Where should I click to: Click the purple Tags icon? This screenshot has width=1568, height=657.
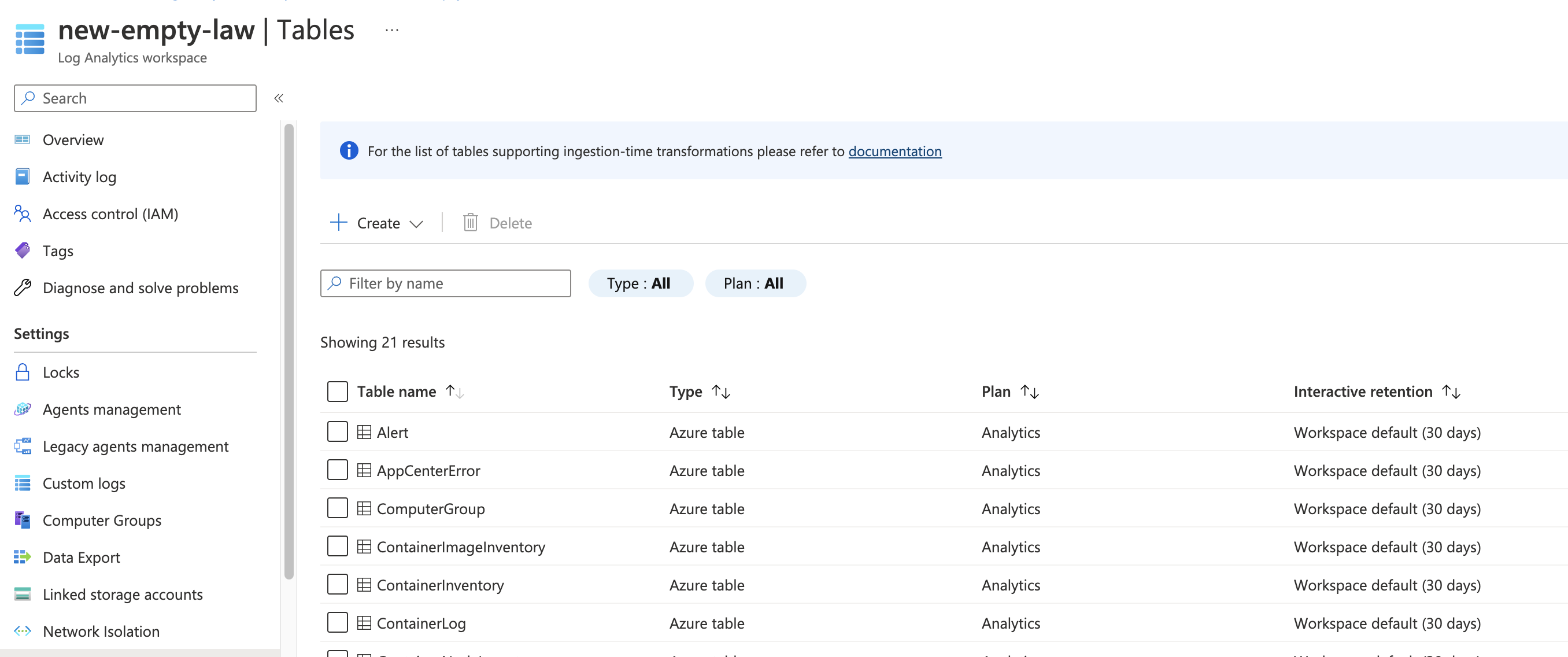click(23, 251)
